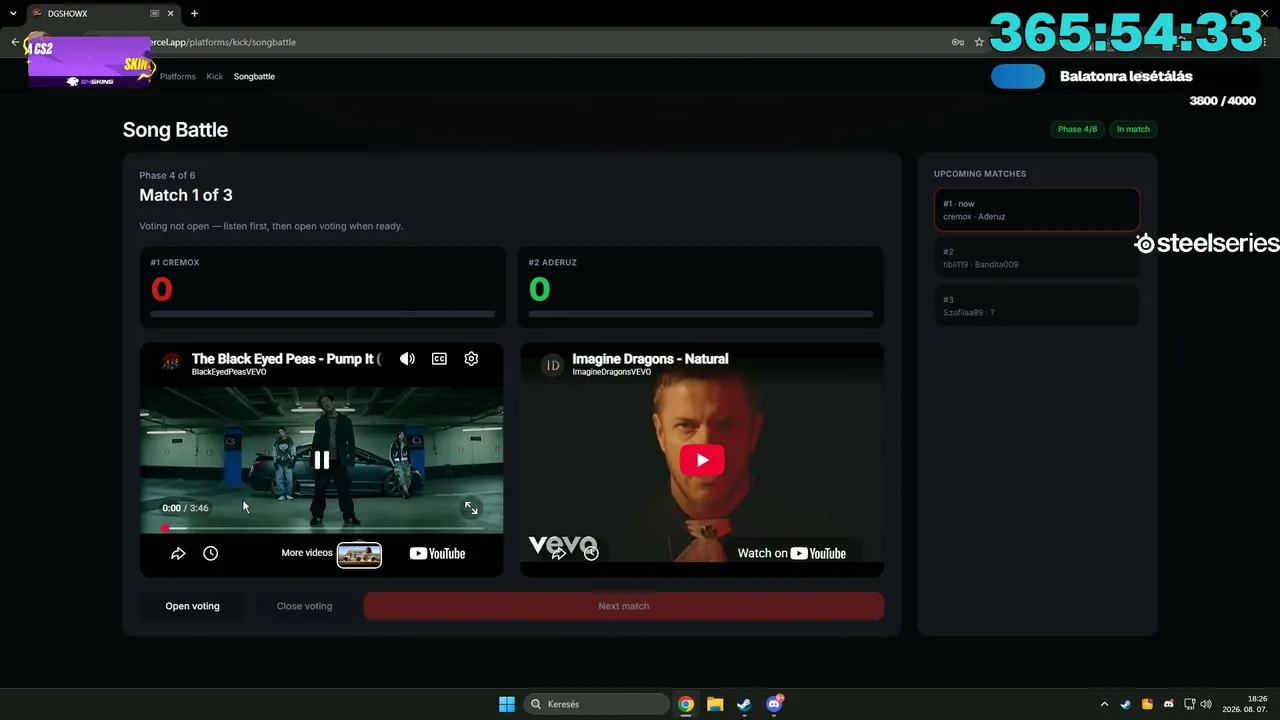Click the #2 ADERUZ score card
Image resolution: width=1280 pixels, height=720 pixels.
701,288
